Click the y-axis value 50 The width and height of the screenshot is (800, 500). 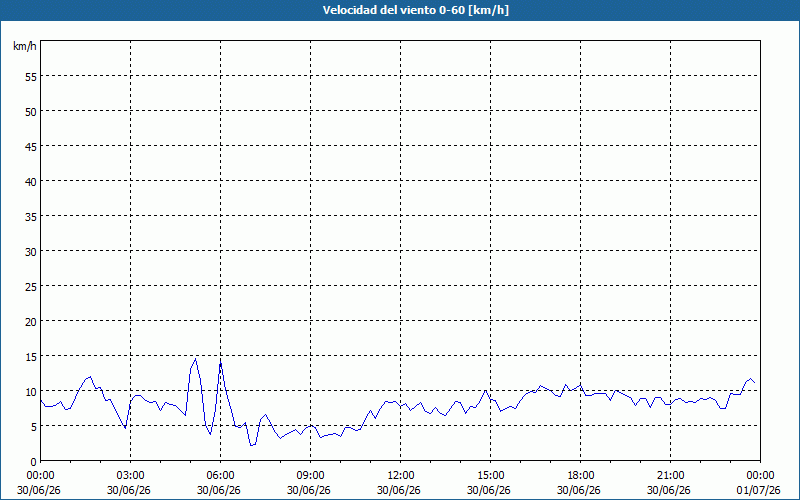point(31,112)
